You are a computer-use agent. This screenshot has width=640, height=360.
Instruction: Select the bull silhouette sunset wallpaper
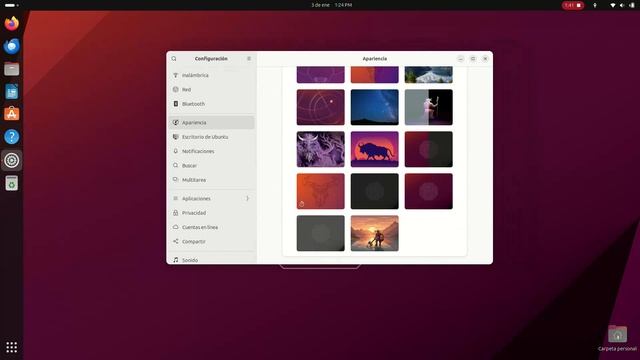374,149
